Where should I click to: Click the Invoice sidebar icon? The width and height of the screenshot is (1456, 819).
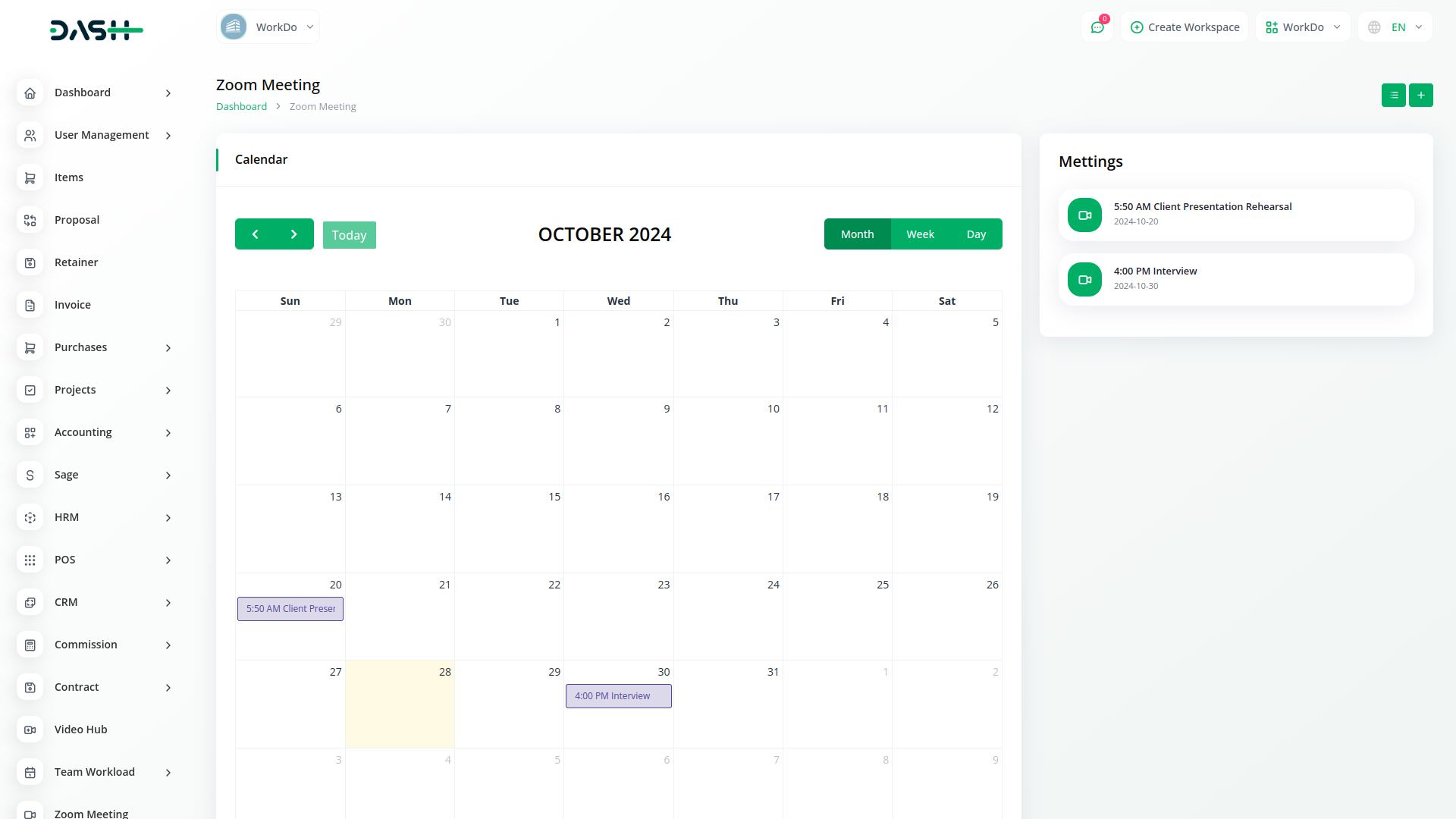coord(30,305)
